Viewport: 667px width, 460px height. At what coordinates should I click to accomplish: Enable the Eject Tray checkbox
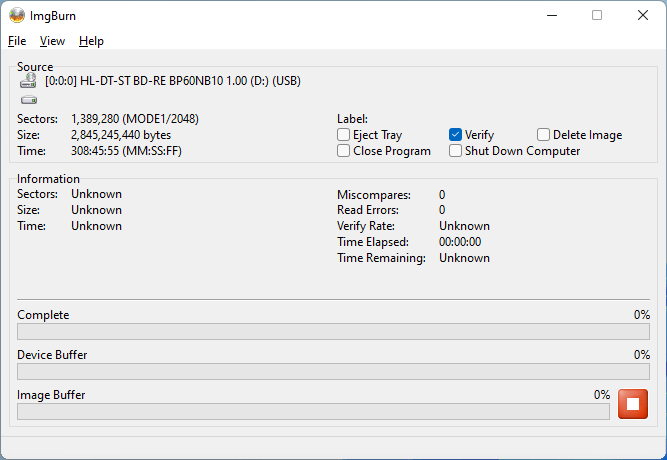coord(343,135)
